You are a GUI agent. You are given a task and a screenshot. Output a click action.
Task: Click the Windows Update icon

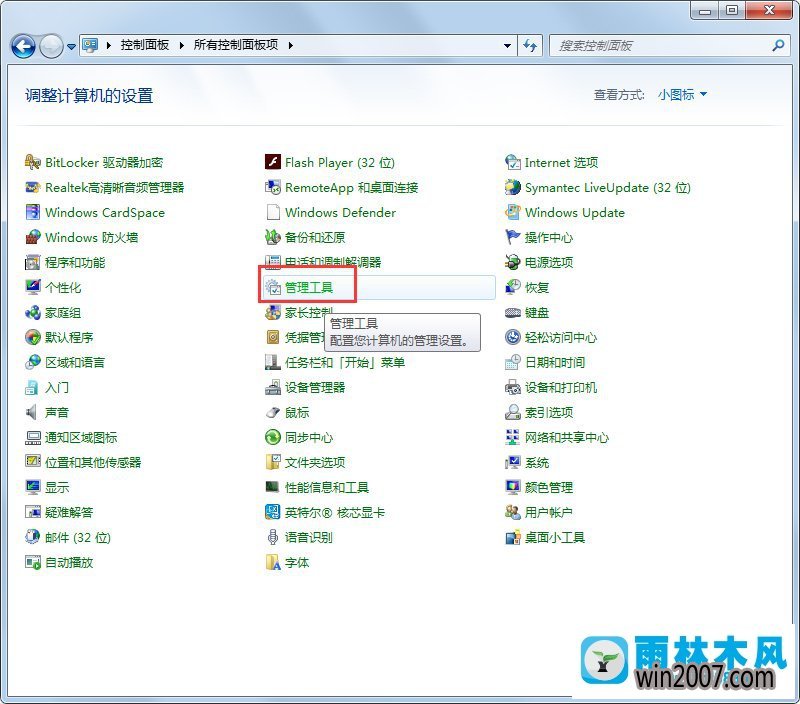[x=513, y=212]
